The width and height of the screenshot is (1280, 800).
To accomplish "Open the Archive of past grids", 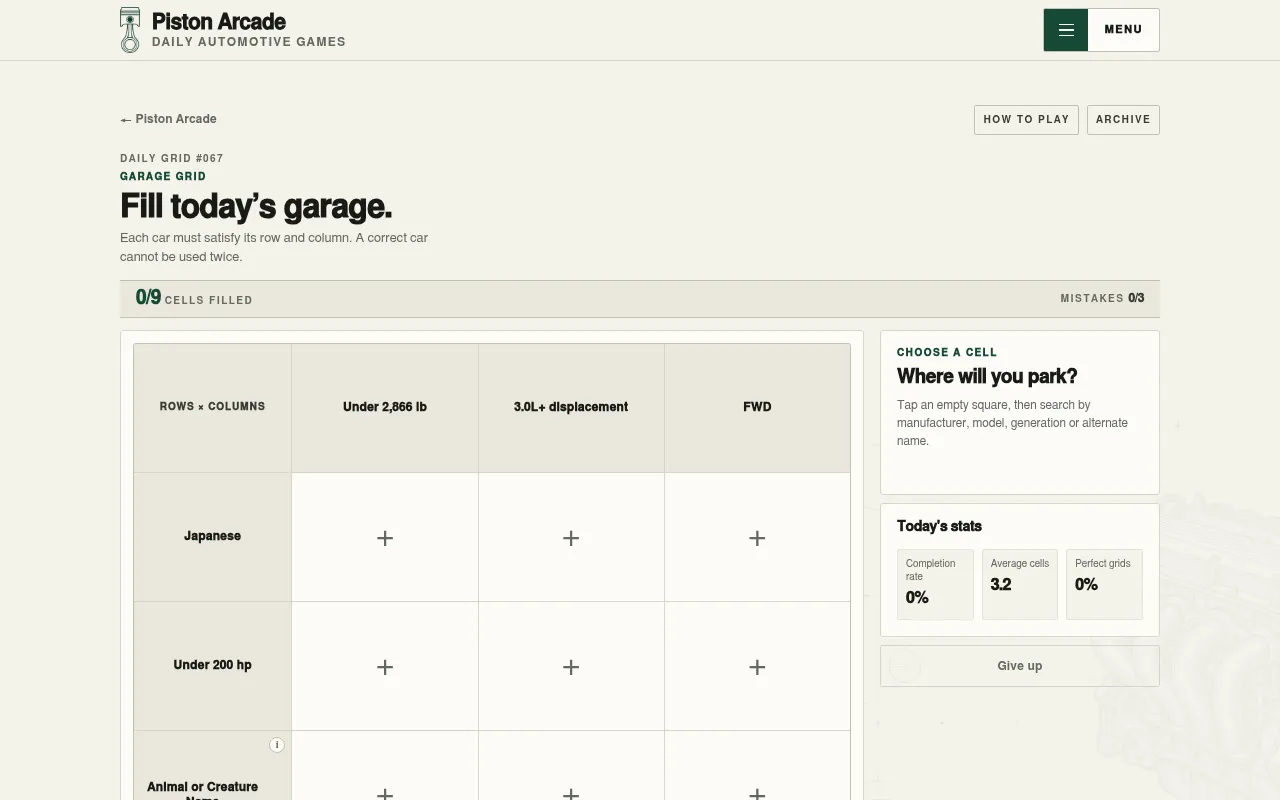I will coord(1123,119).
